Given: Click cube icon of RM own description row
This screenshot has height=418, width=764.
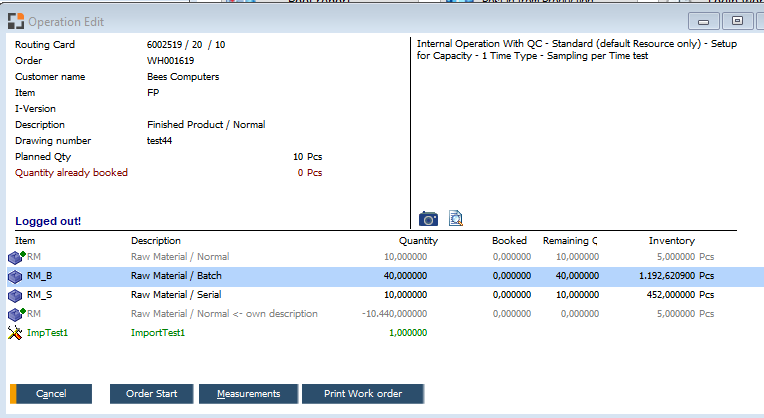Looking at the screenshot, I should tap(15, 314).
